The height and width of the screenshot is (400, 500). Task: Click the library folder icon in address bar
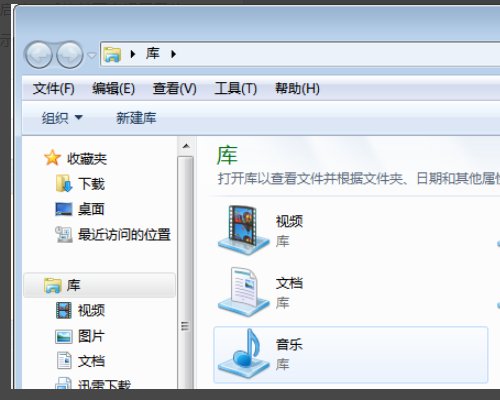[x=112, y=54]
